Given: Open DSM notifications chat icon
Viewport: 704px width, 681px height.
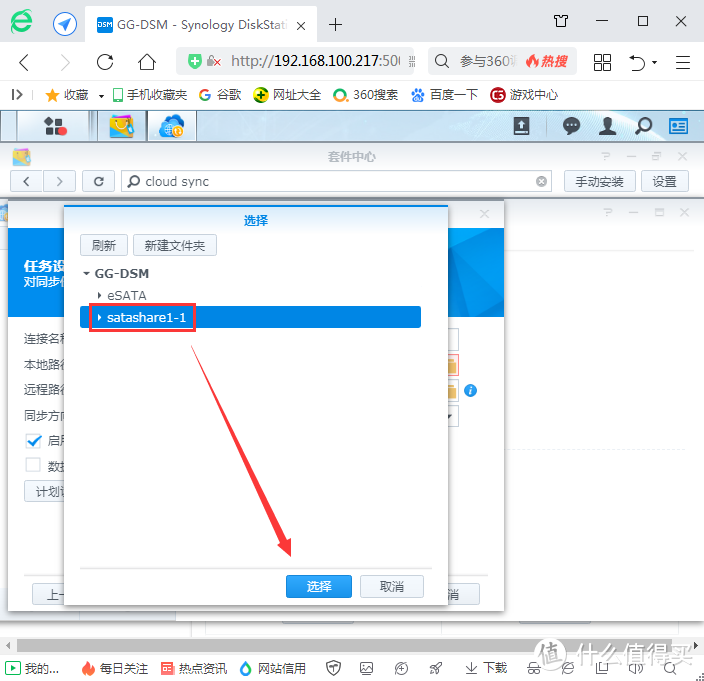Looking at the screenshot, I should [x=571, y=126].
